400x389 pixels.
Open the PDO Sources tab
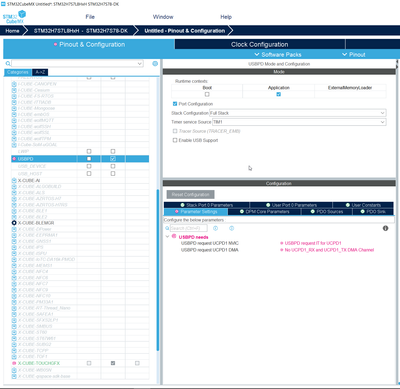[327, 212]
